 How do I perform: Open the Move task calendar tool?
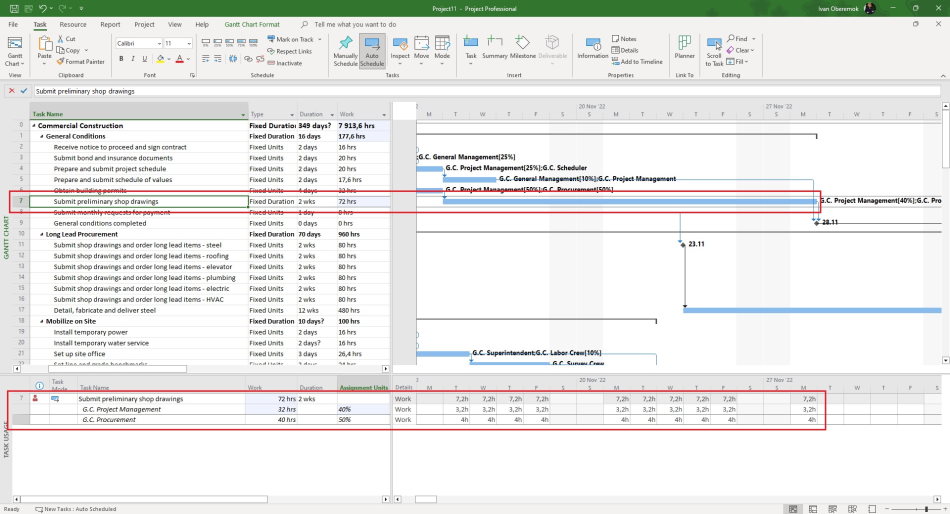tap(422, 50)
